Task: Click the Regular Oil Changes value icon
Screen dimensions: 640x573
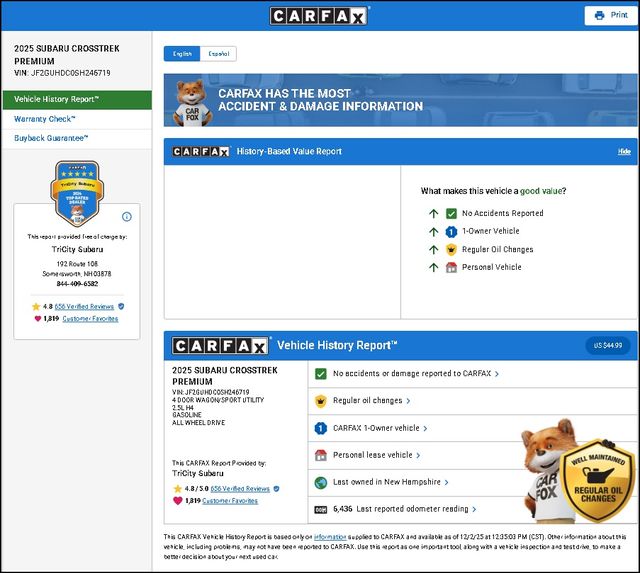Action: point(452,249)
